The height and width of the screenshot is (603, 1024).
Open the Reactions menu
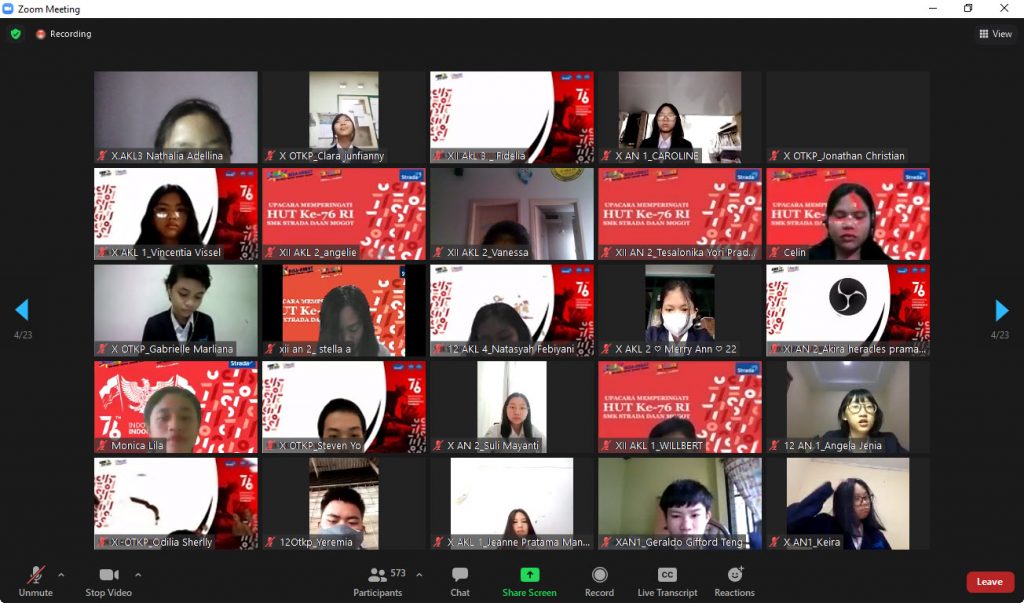click(x=734, y=580)
